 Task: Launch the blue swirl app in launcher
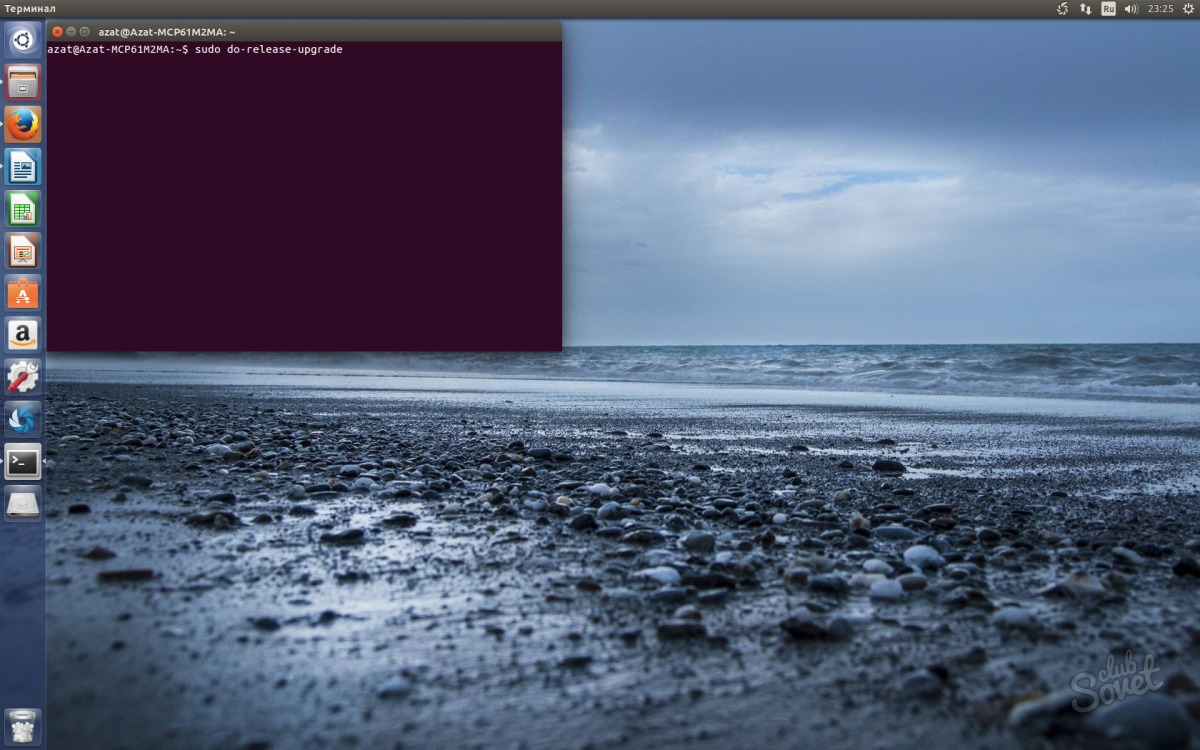22,419
